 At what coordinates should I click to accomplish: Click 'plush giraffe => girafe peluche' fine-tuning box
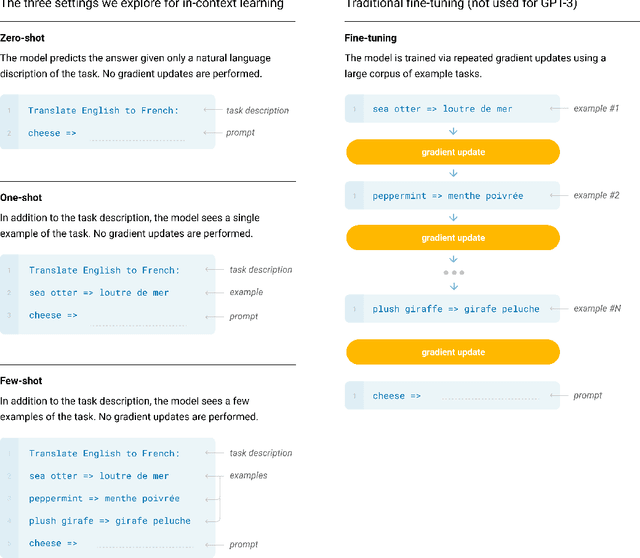pos(455,309)
